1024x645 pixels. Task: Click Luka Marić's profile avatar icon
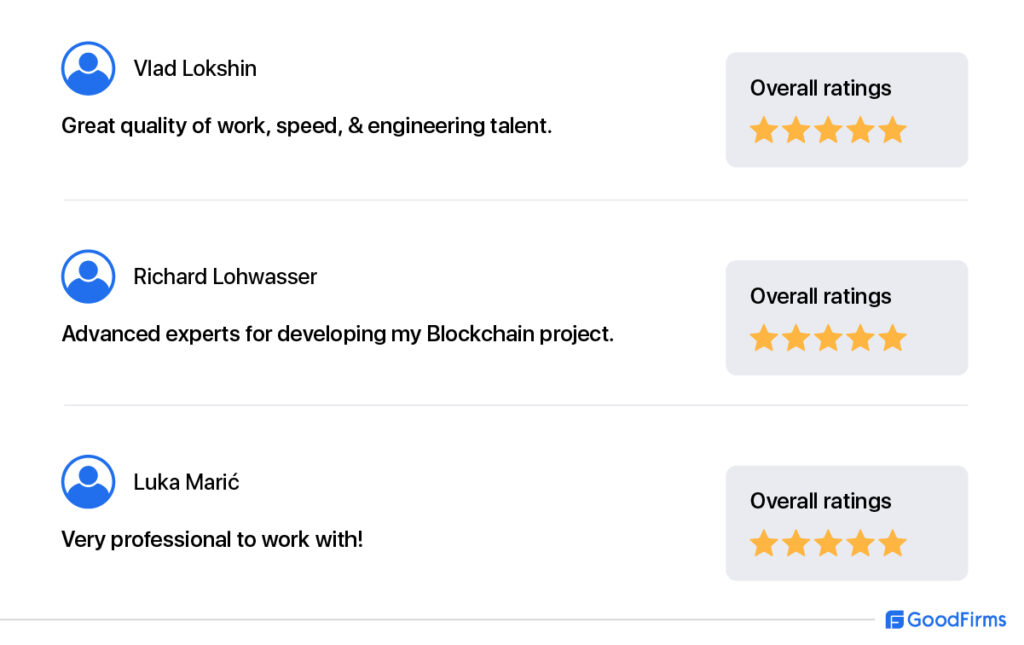(x=88, y=482)
